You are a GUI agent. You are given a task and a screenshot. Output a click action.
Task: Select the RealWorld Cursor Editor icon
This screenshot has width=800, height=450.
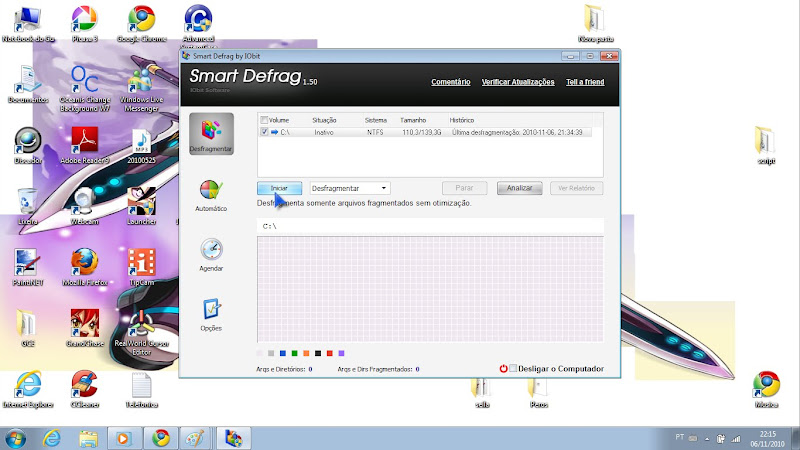[141, 333]
